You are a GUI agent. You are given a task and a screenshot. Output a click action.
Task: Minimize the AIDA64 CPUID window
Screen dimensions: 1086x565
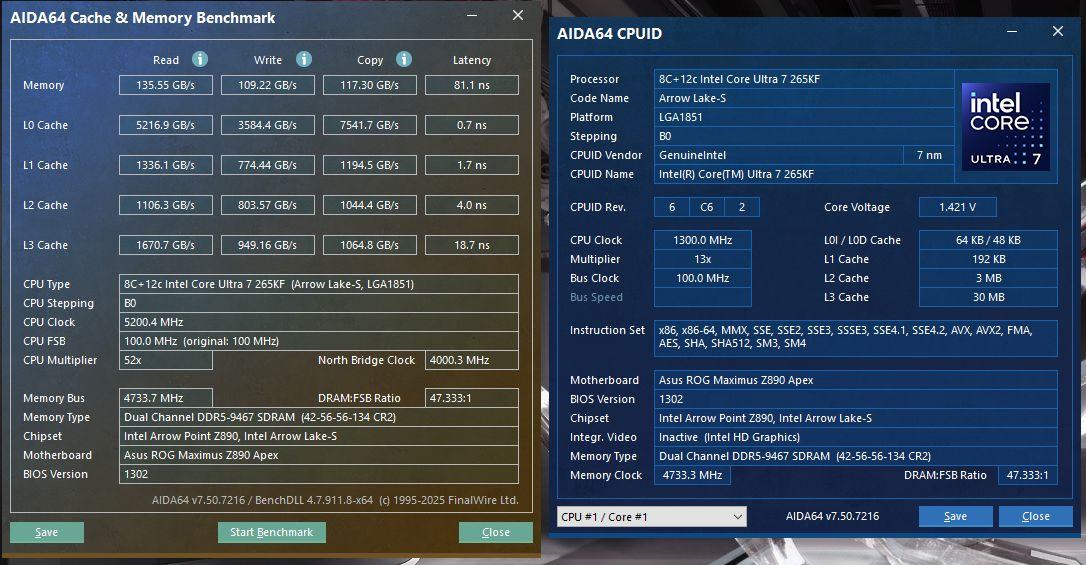point(1012,32)
